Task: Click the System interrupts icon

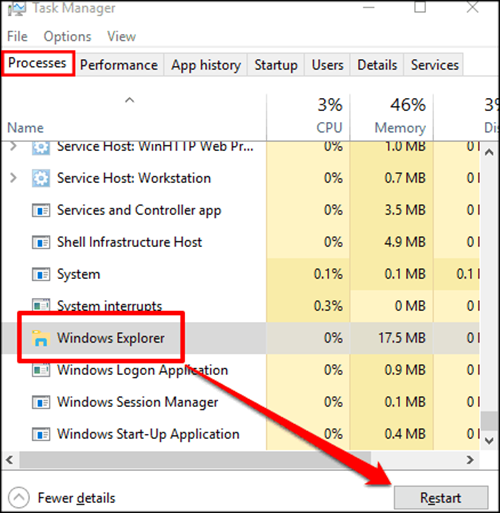Action: click(41, 305)
